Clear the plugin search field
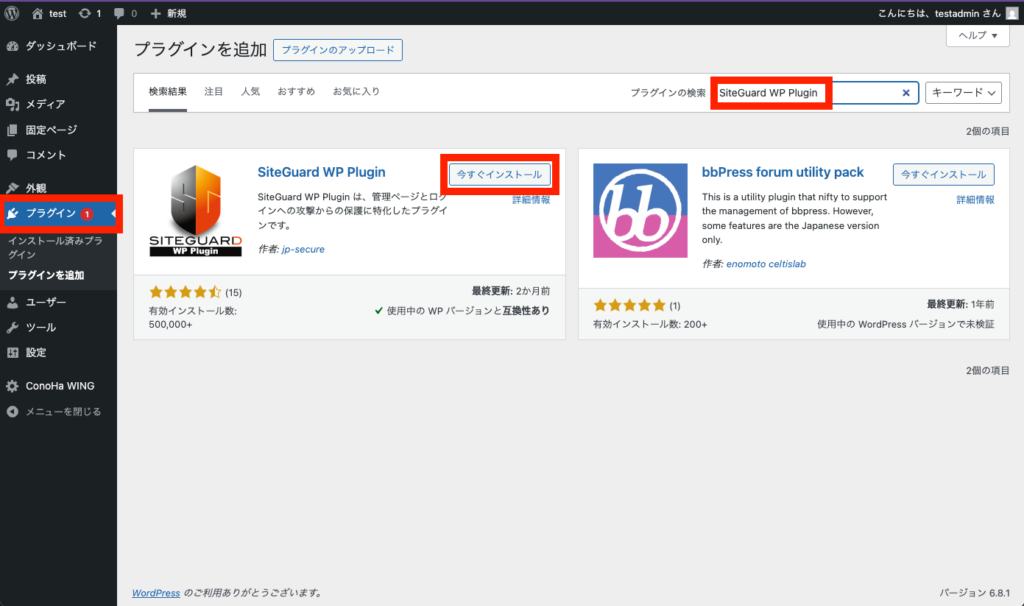Viewport: 1024px width, 606px height. [906, 93]
